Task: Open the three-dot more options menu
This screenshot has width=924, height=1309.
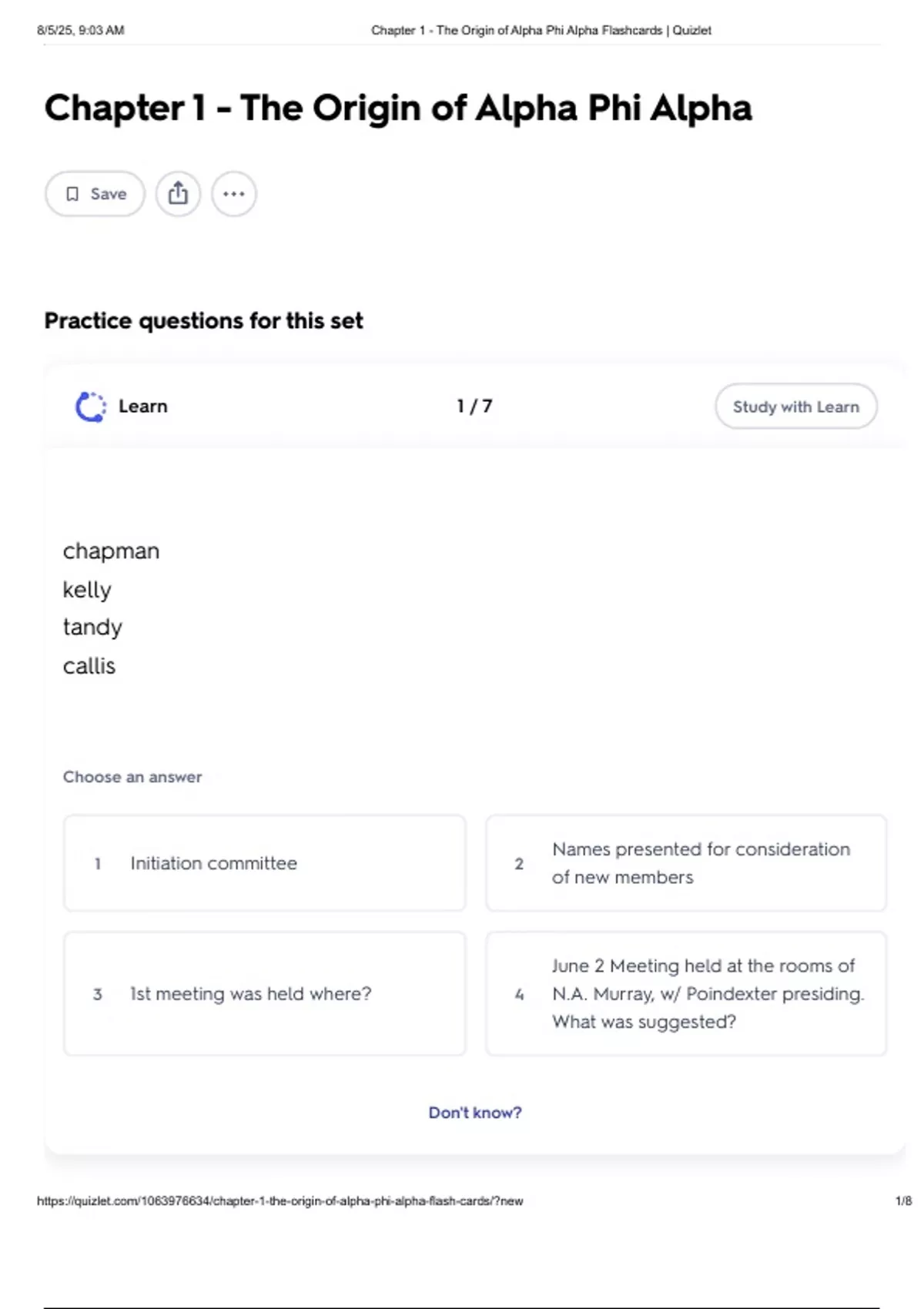Action: point(234,193)
